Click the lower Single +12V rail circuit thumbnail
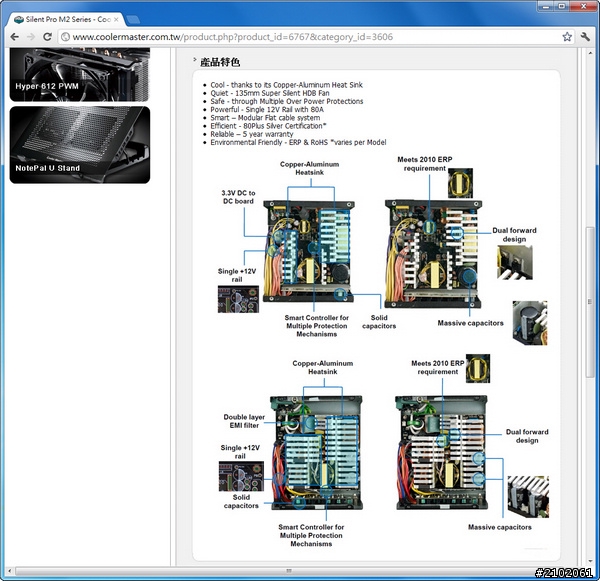 click(241, 476)
